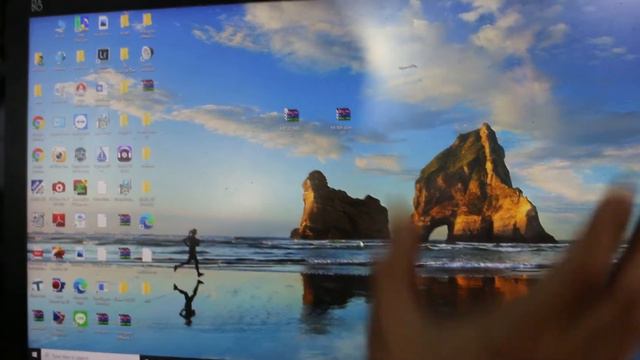640x360 pixels.
Task: Select the green and red square app icon
Action: tap(80, 187)
